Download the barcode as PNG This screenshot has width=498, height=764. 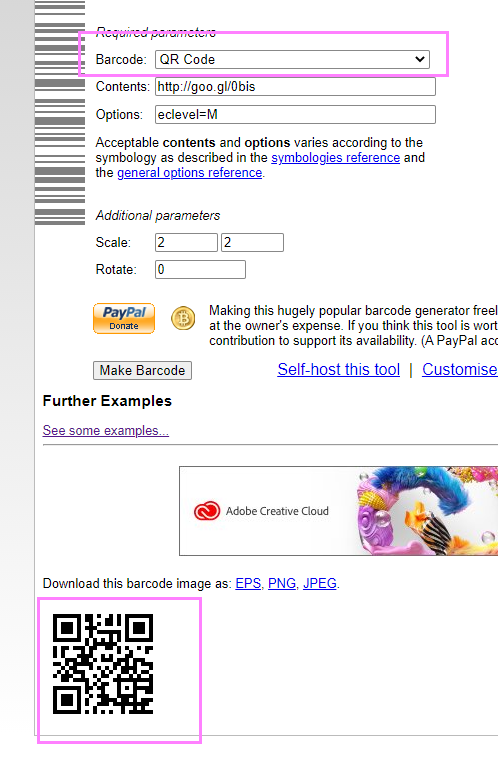(x=282, y=583)
